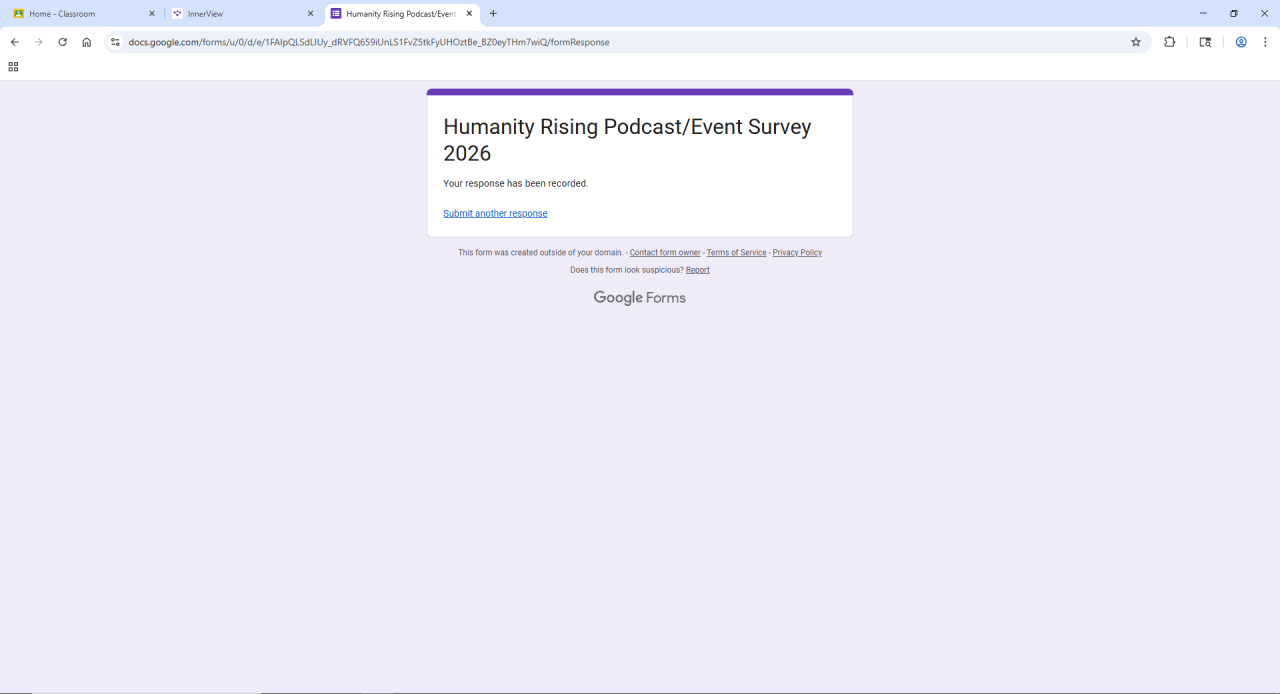Bookmark this page with the star icon
The height and width of the screenshot is (694, 1280).
pyautogui.click(x=1136, y=42)
